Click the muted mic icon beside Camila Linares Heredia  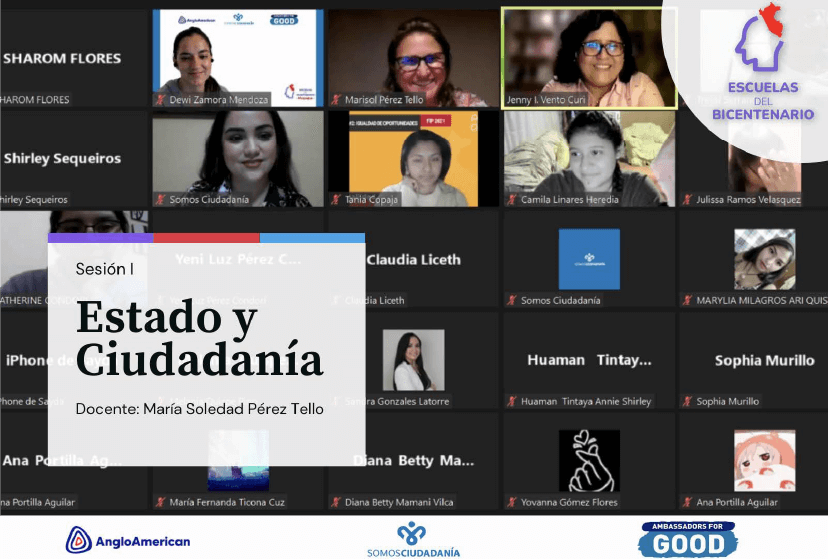512,199
